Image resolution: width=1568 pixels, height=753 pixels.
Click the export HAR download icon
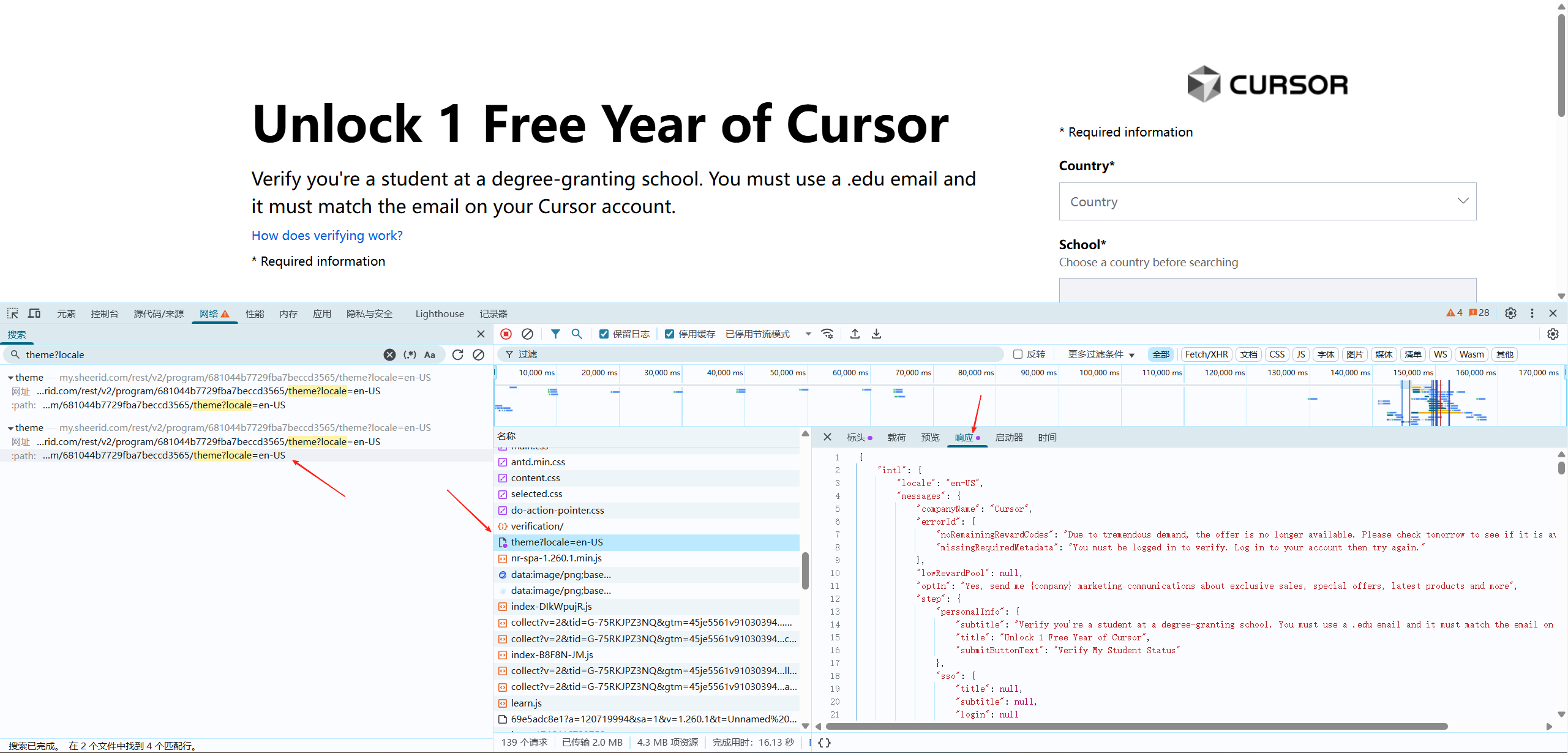(x=876, y=334)
